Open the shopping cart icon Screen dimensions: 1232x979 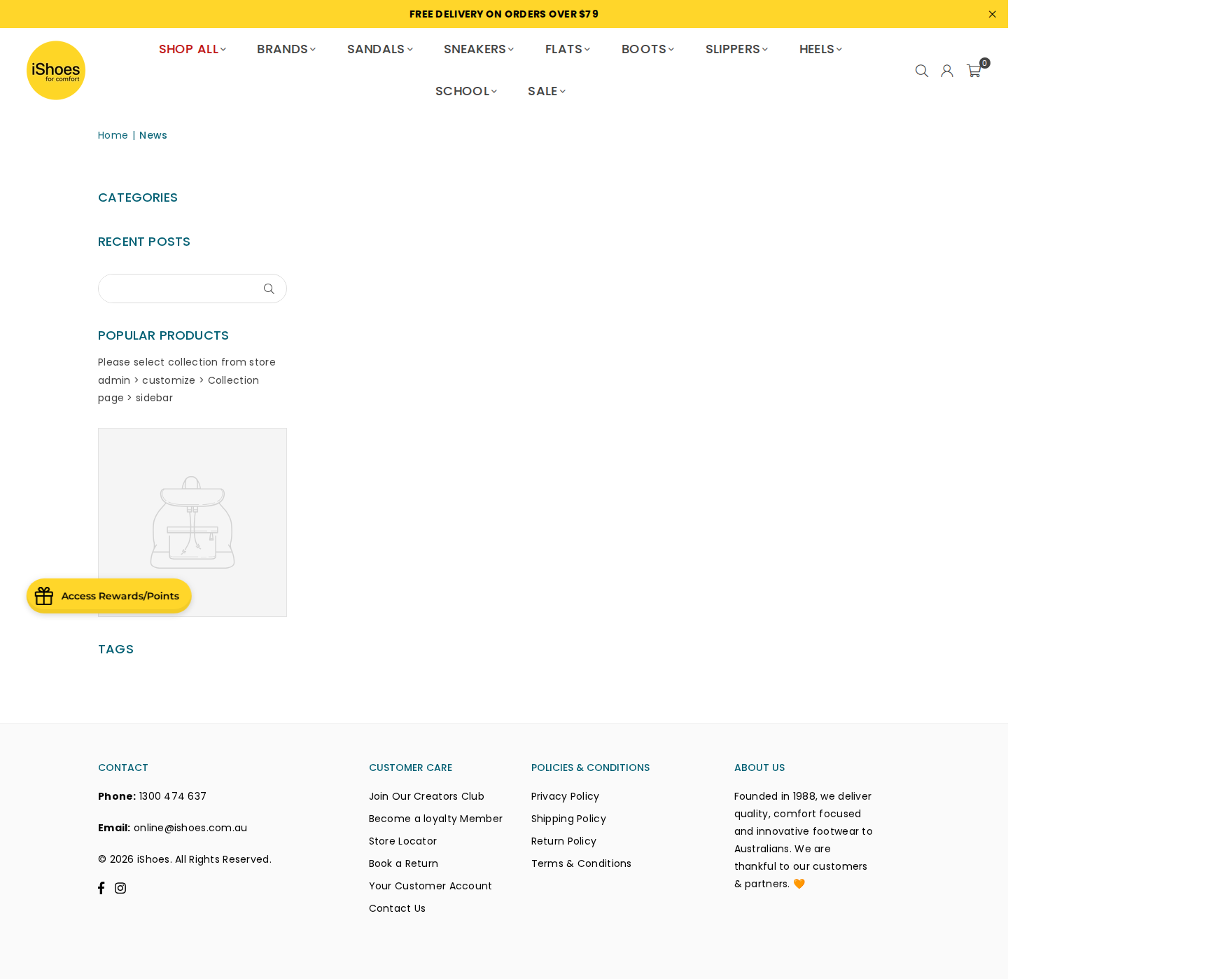coord(974,71)
